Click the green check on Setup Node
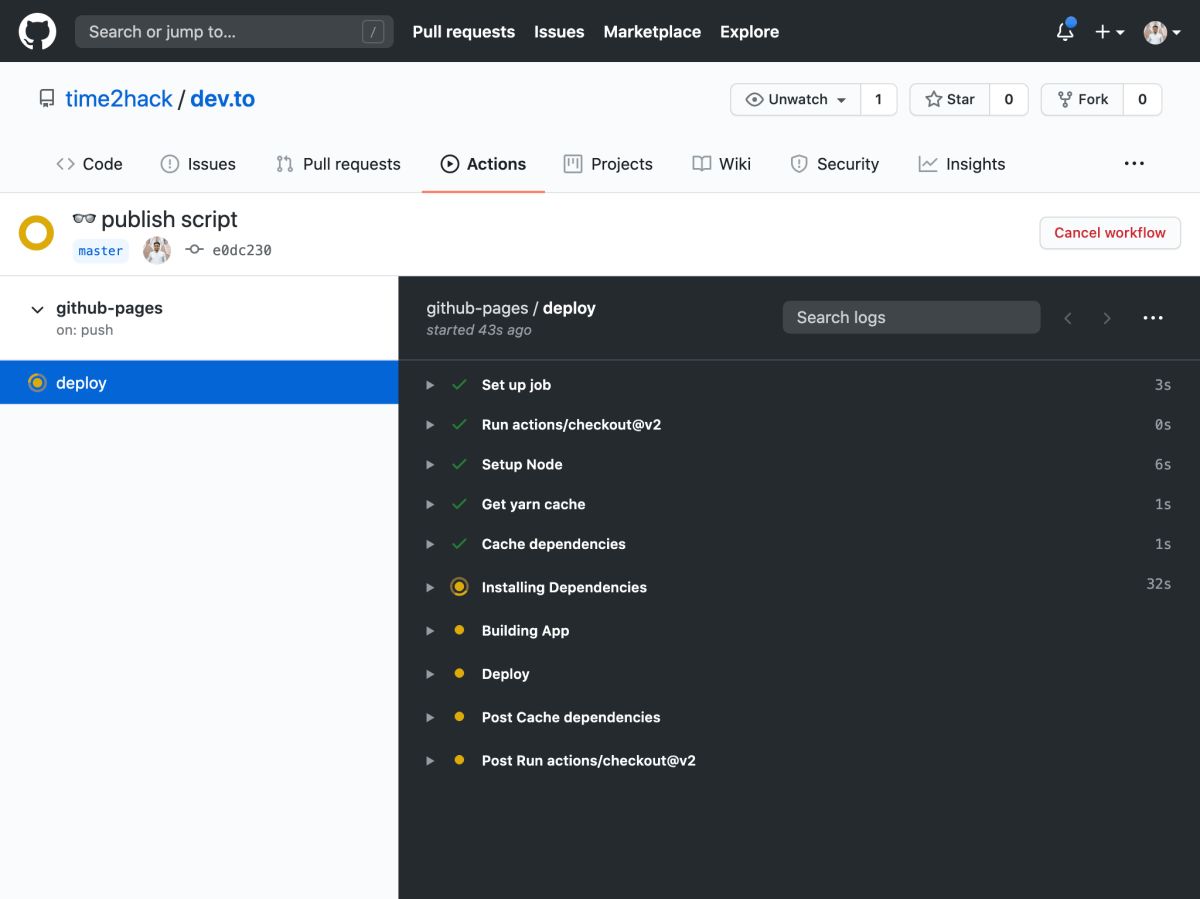 pos(459,465)
